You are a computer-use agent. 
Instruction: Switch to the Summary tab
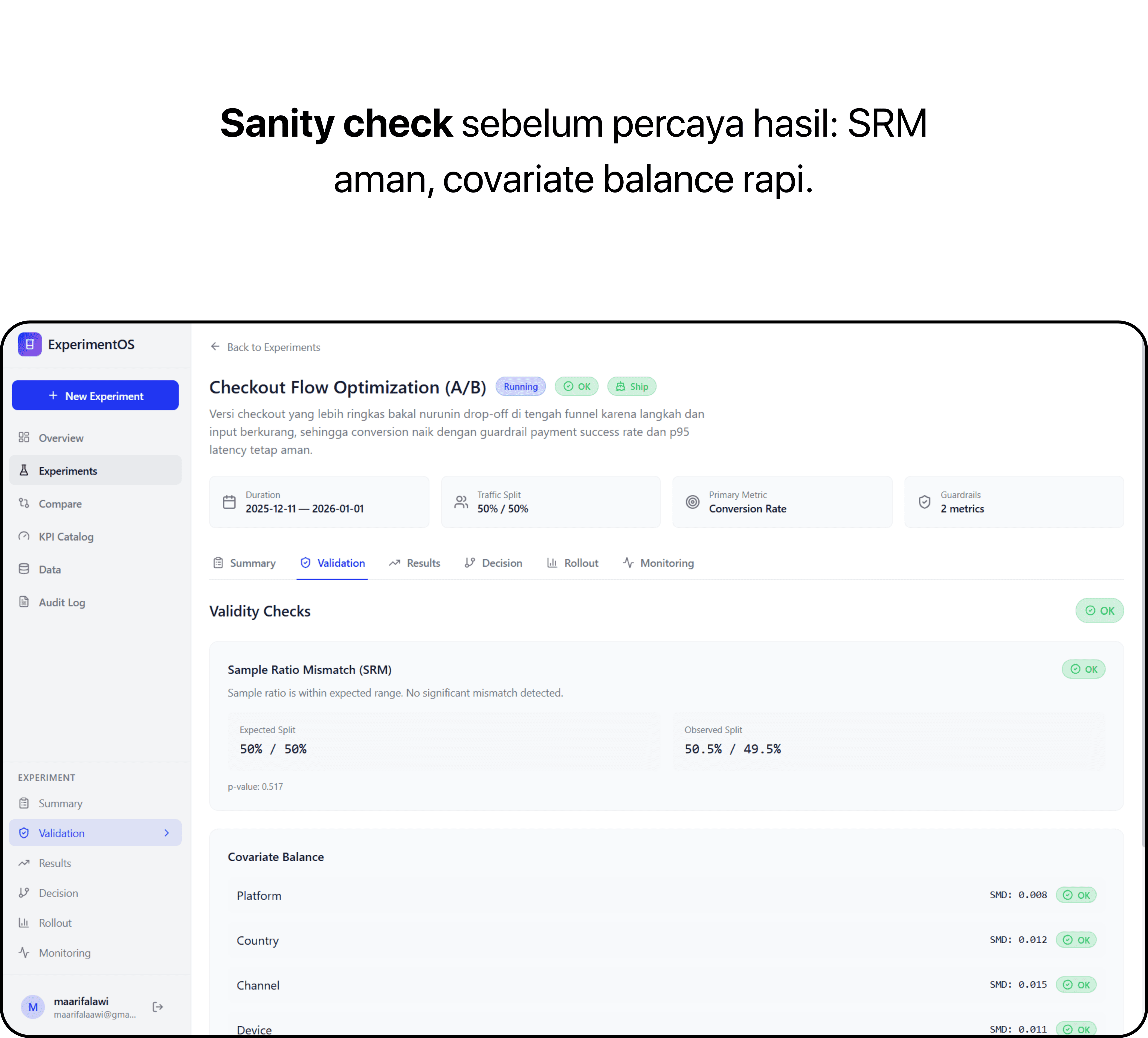tap(244, 563)
